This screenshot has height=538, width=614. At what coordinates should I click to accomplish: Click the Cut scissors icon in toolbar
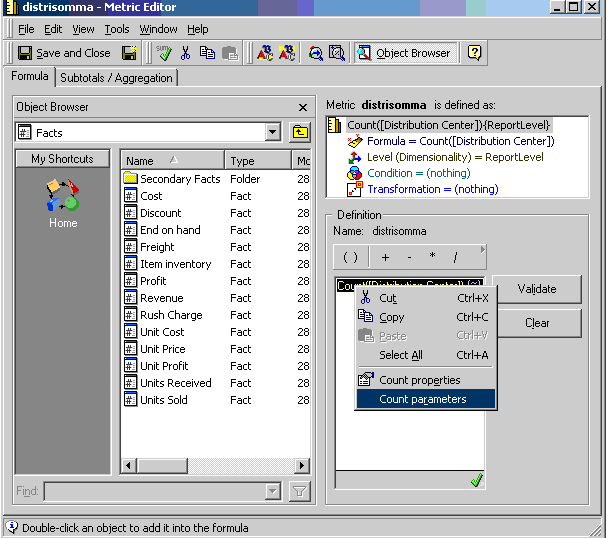[x=186, y=53]
